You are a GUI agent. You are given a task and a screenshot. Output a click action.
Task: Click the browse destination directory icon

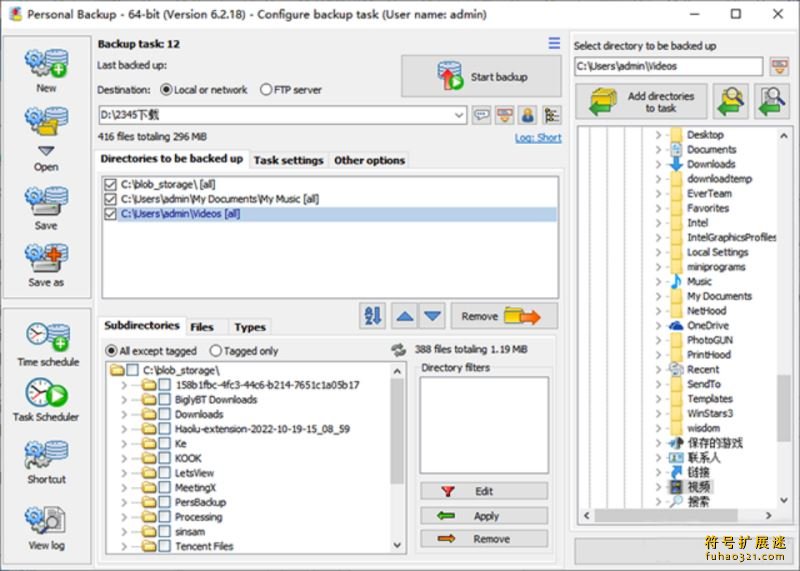[x=505, y=115]
